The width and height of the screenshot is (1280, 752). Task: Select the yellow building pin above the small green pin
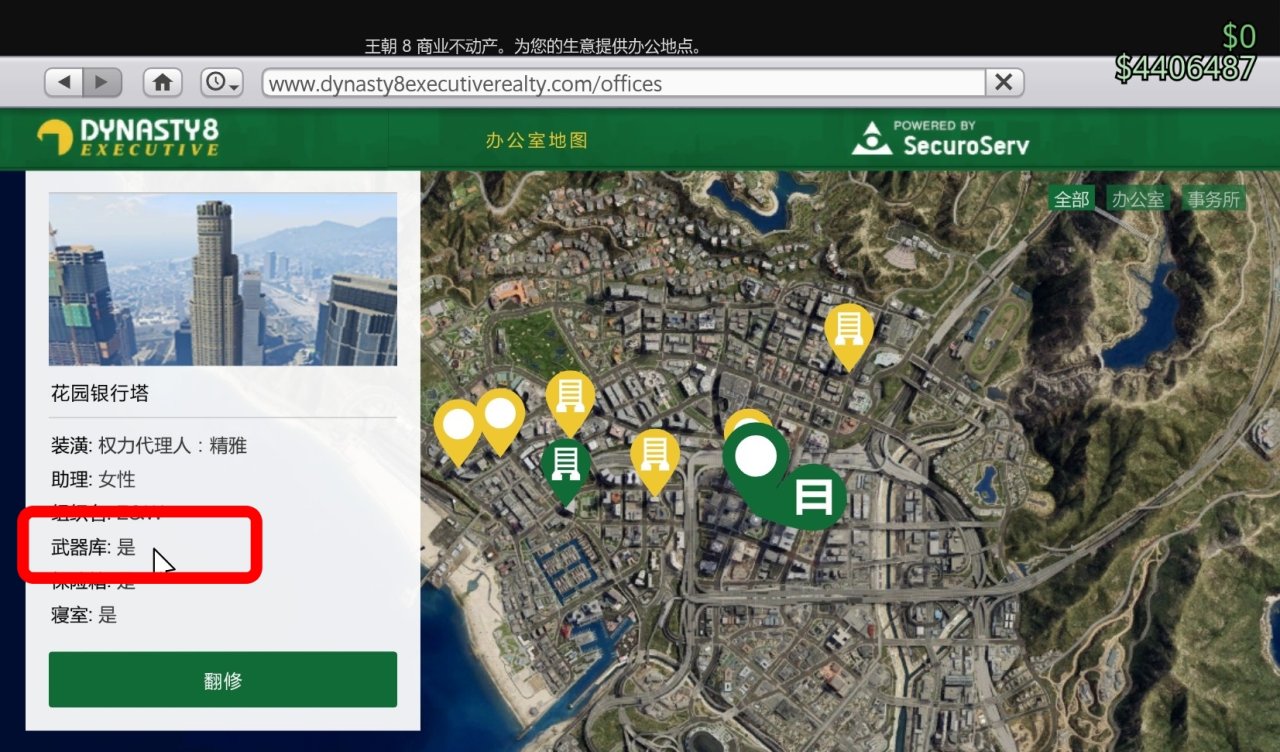[571, 400]
